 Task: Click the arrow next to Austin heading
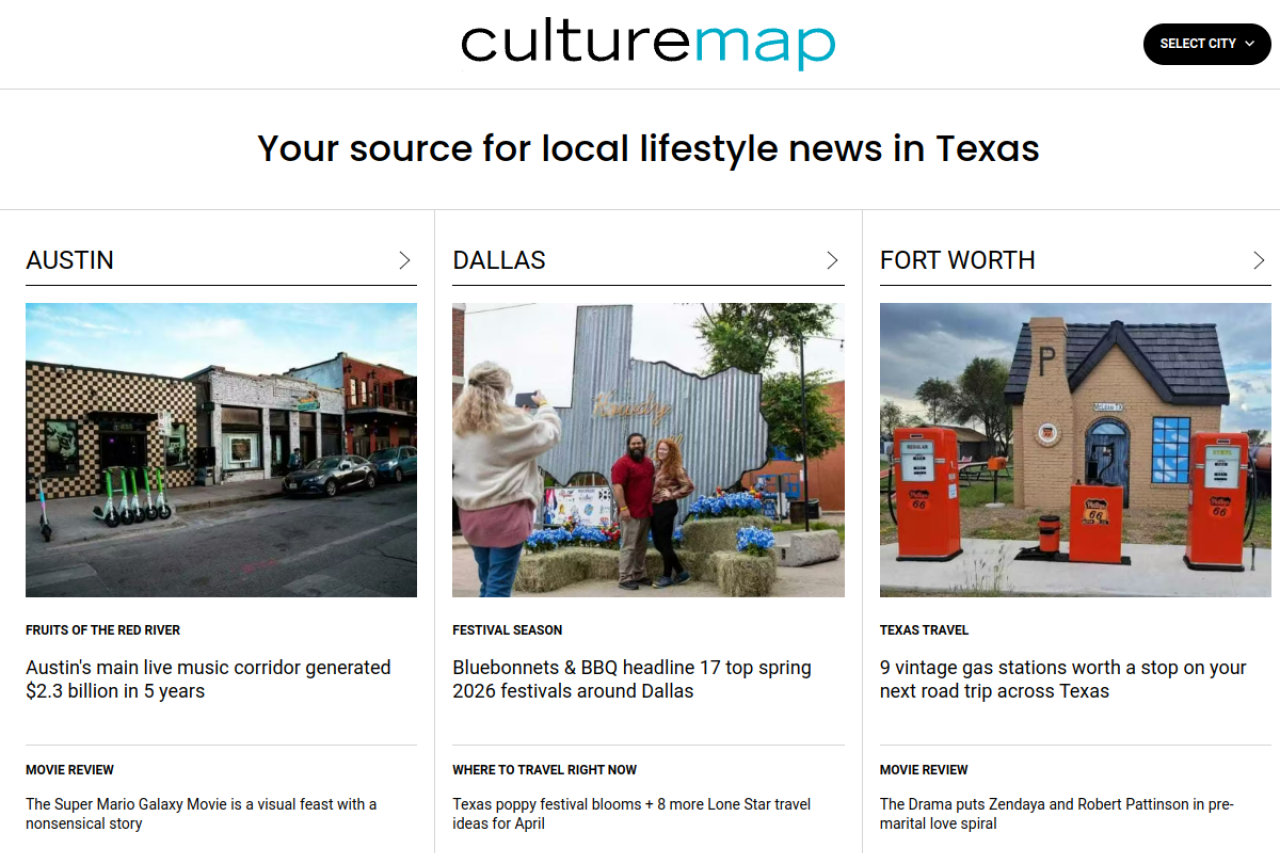click(404, 261)
